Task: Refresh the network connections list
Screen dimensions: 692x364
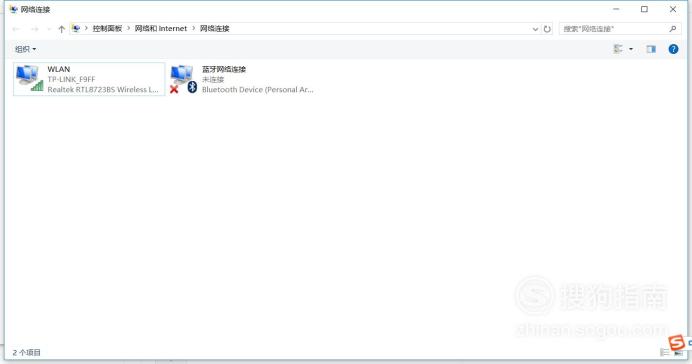Action: [547, 29]
